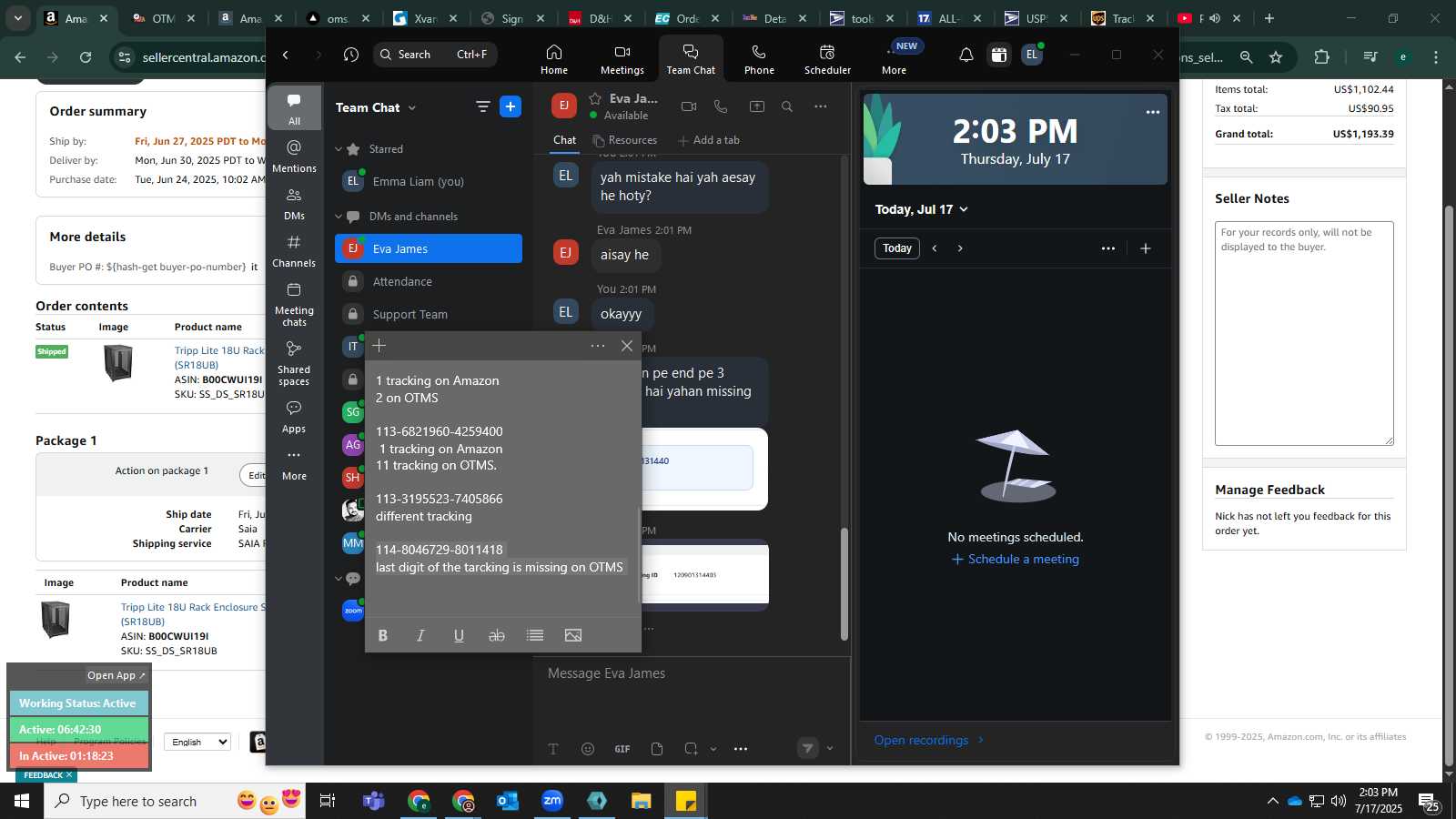
Task: Select Emma Liam (you) chat
Action: coord(429,181)
